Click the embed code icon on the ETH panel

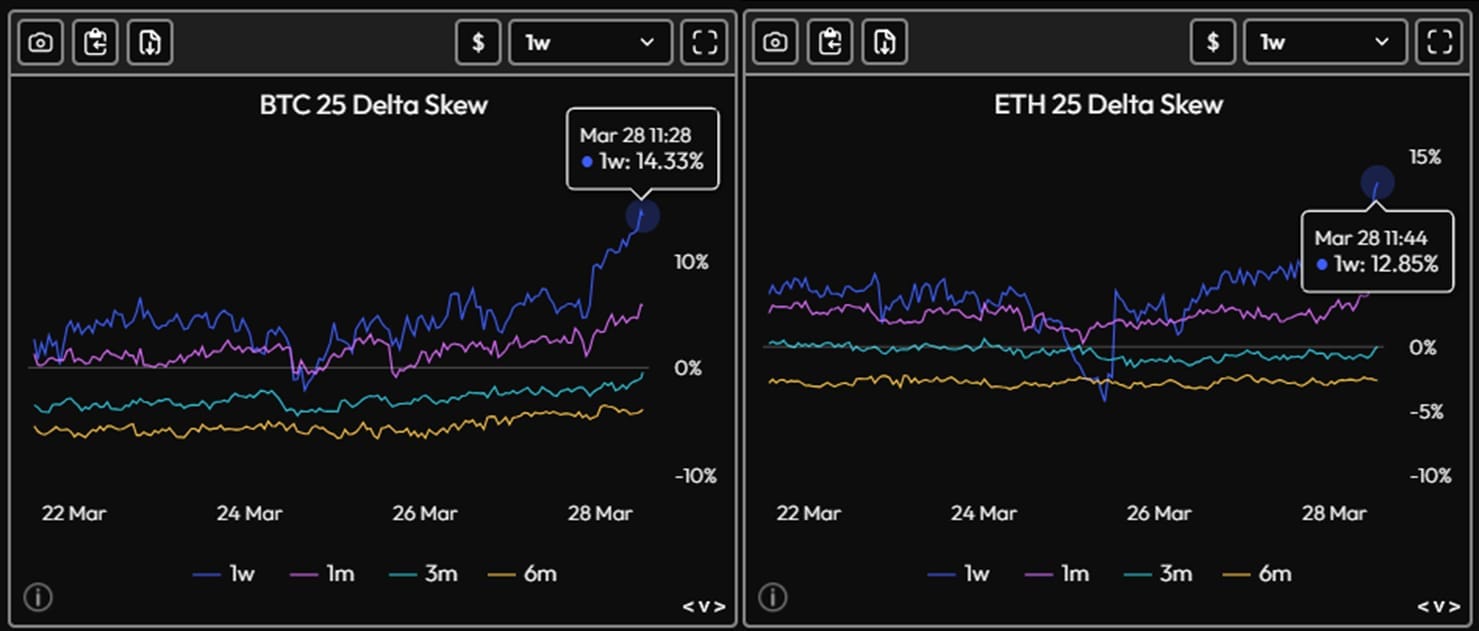pyautogui.click(x=1438, y=607)
